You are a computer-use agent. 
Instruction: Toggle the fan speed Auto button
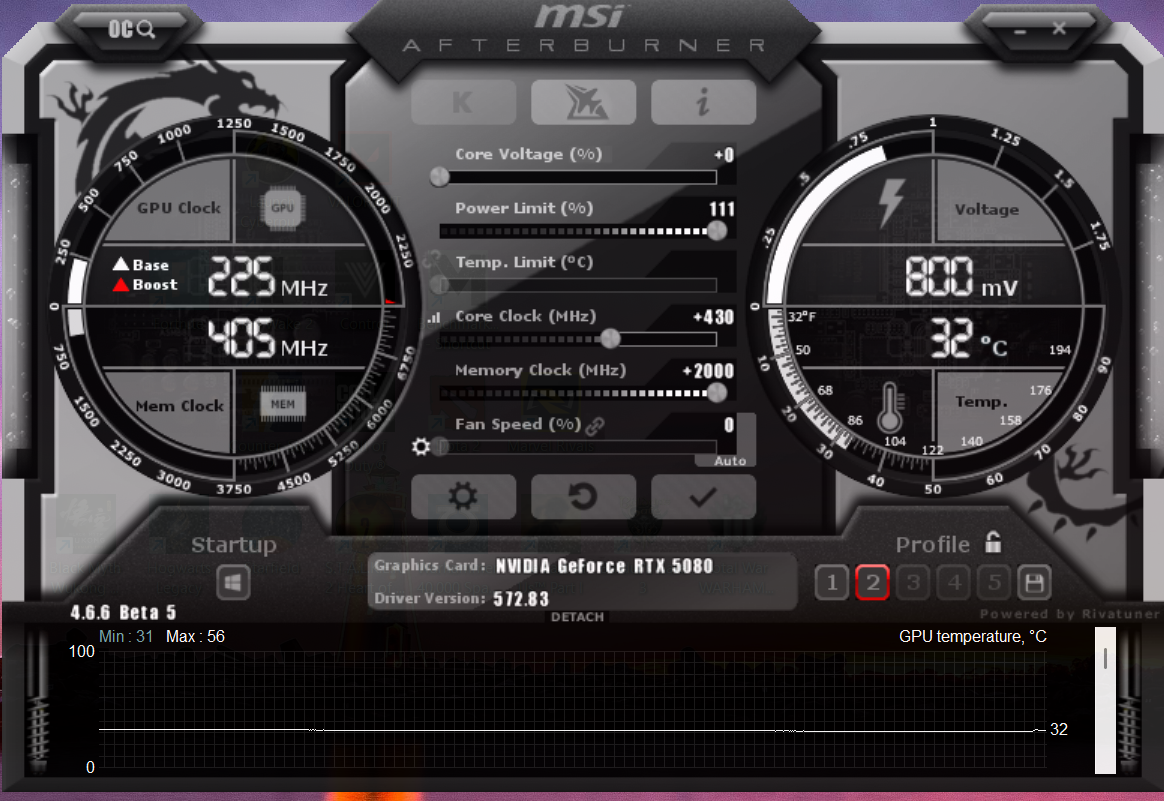click(730, 461)
